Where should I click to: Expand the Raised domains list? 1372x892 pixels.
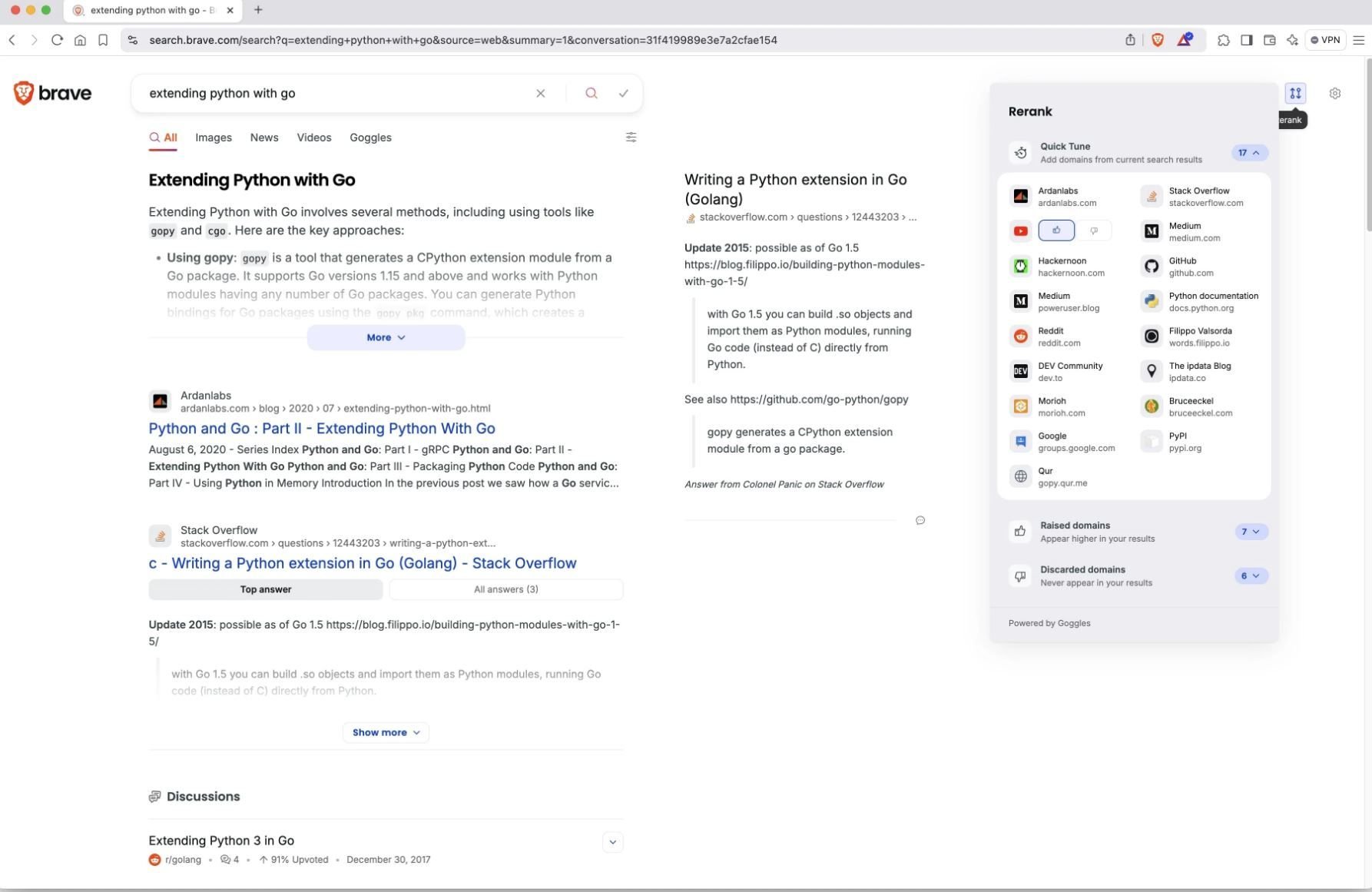(x=1251, y=531)
